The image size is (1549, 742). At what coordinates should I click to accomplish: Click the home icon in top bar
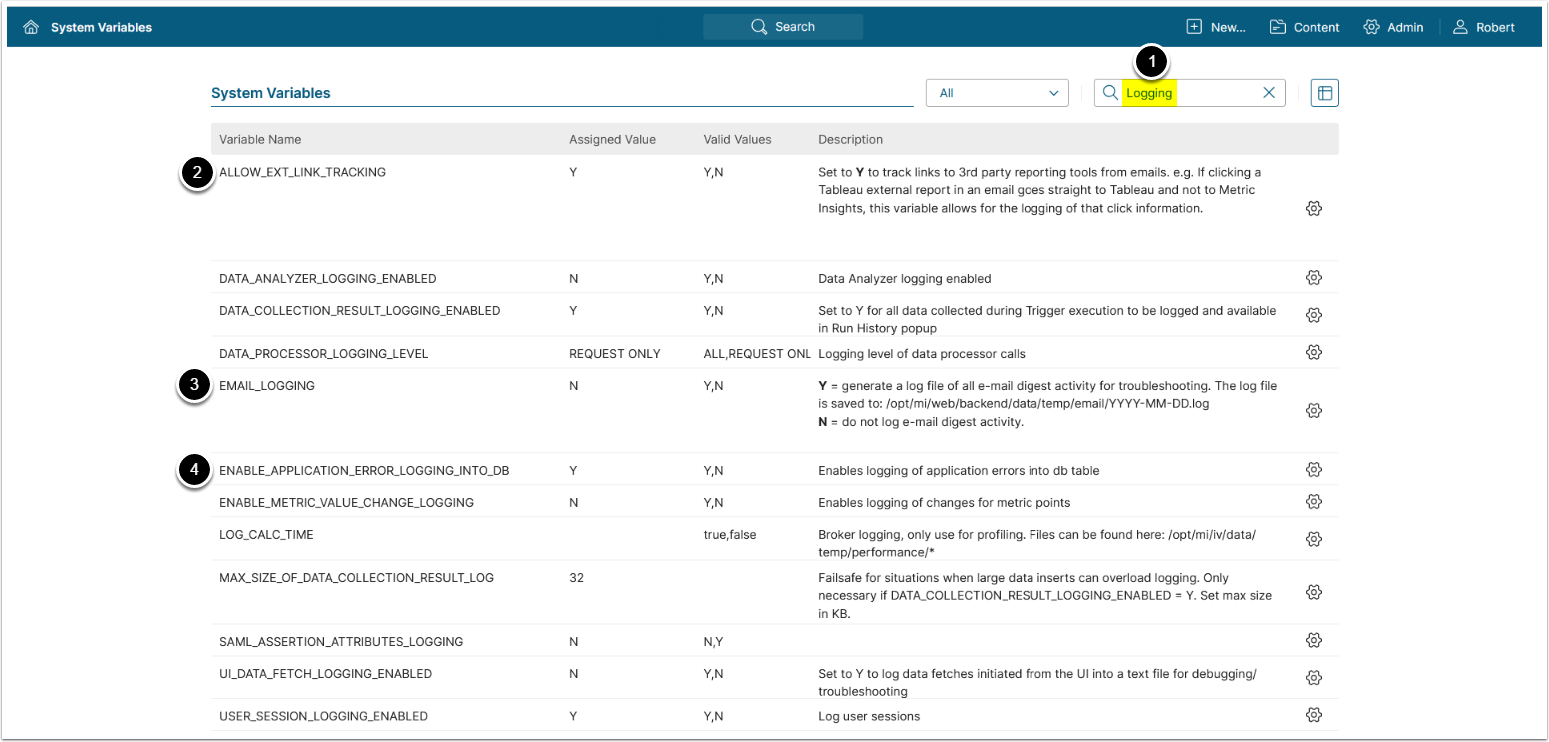[x=31, y=27]
